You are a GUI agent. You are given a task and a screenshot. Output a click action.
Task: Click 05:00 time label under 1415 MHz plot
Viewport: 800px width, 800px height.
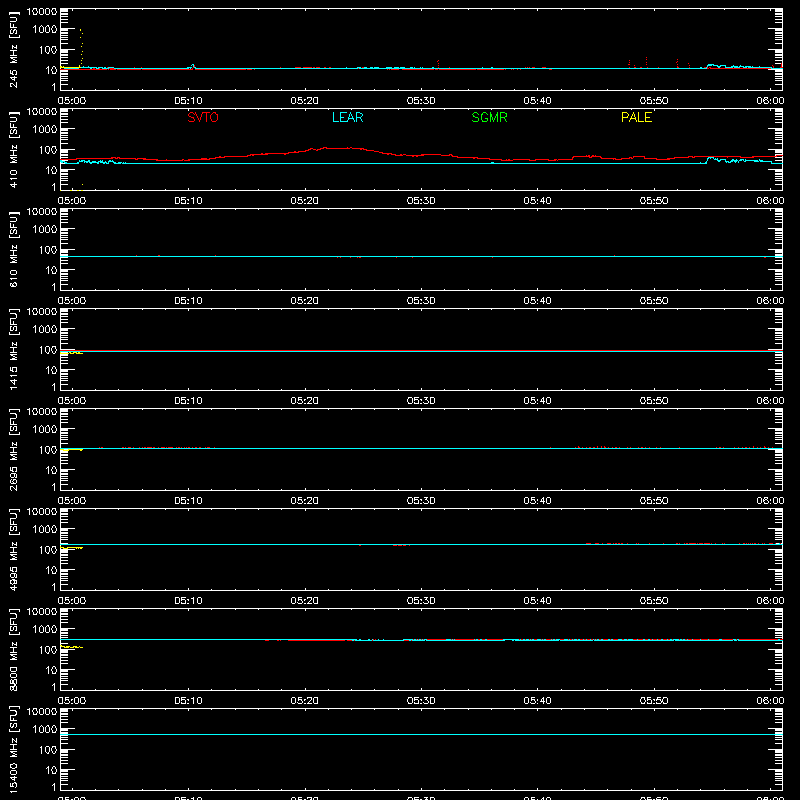[72, 401]
